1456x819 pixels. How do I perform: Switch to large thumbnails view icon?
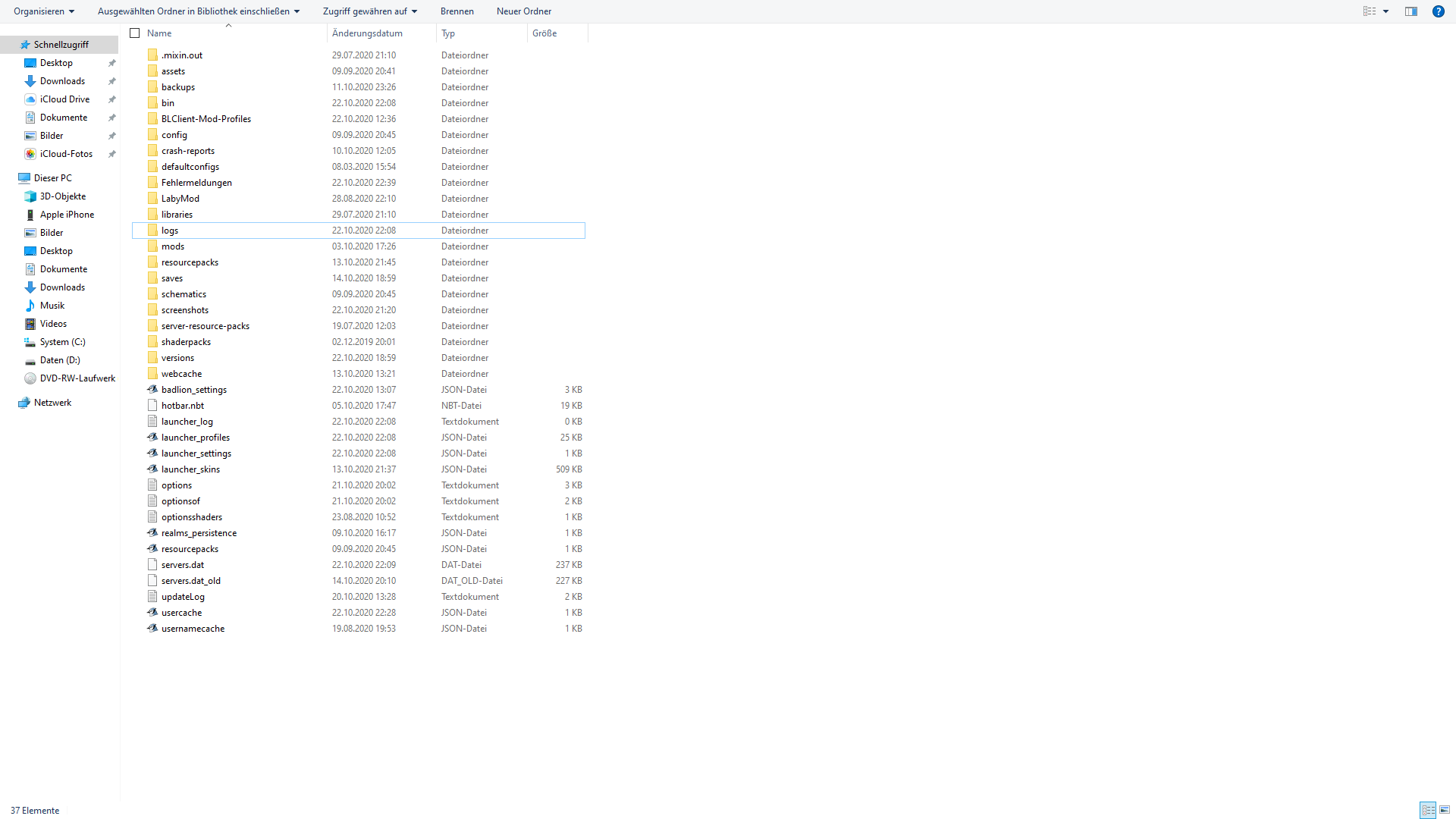(x=1445, y=810)
